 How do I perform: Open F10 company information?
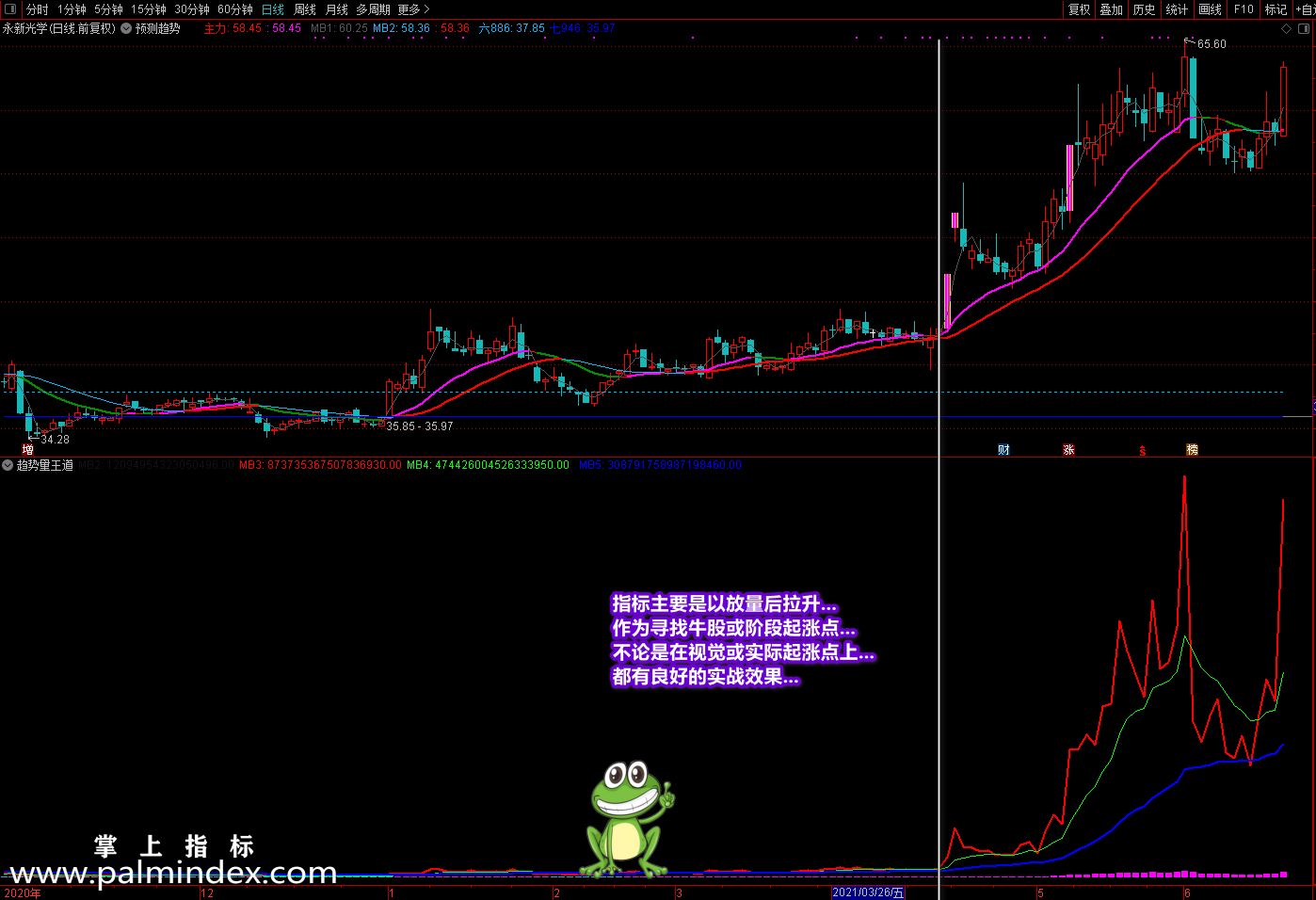[1244, 9]
